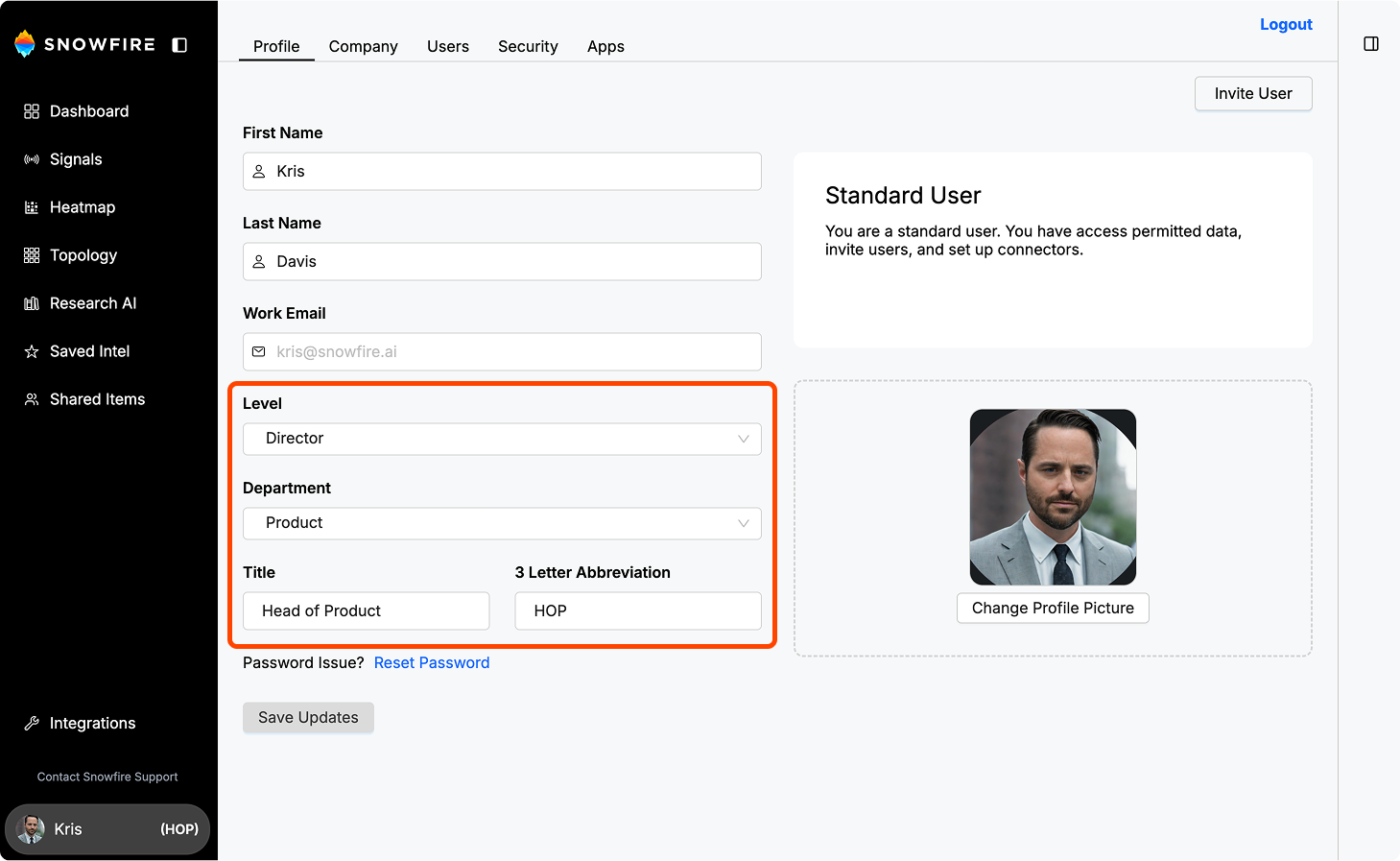Click the Title field containing Head of Product
This screenshot has height=861, width=1400.
point(366,611)
